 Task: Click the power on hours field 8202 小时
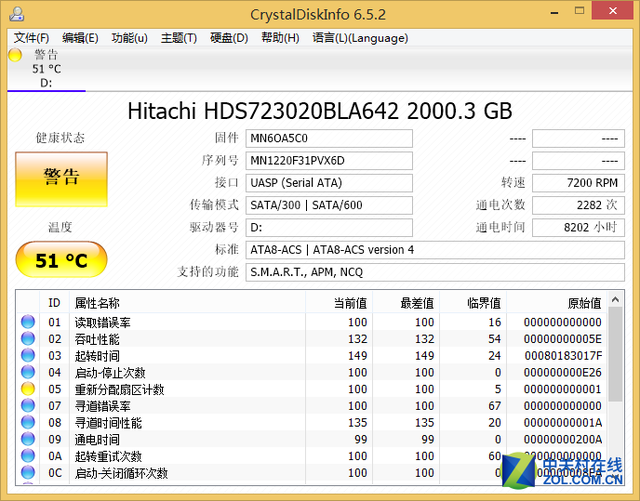[x=578, y=227]
